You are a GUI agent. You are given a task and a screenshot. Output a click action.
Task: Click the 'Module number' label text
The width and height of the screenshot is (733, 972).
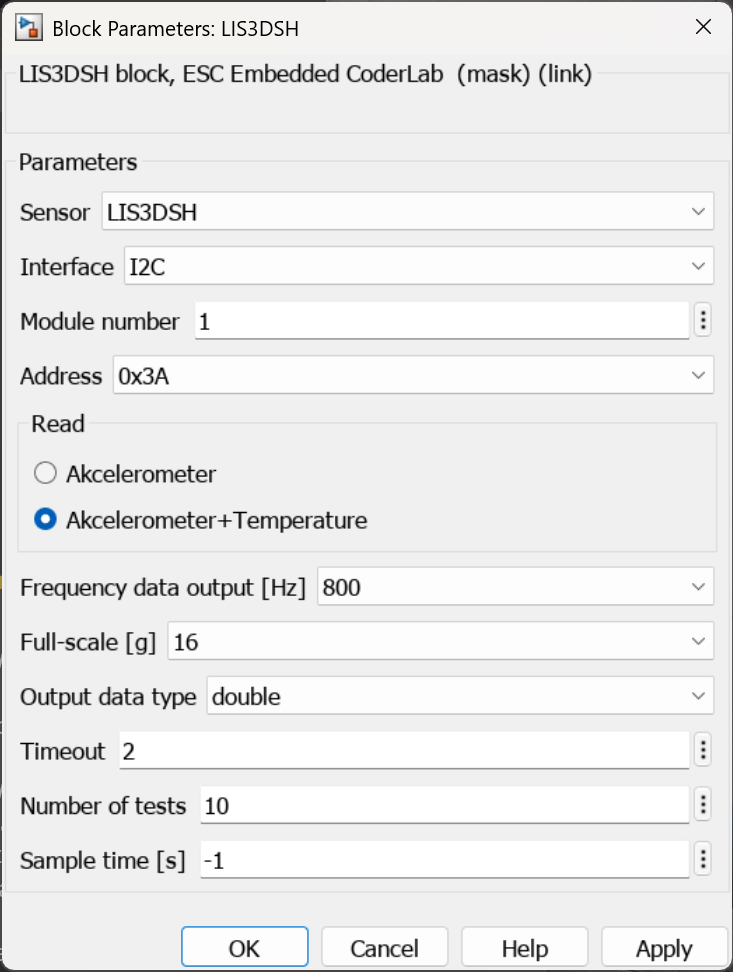tap(100, 321)
